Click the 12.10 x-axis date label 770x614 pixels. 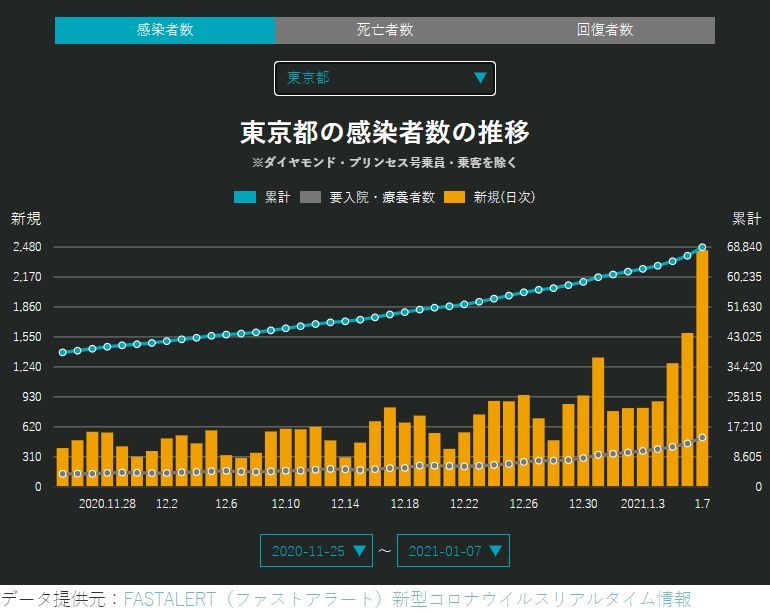(x=285, y=504)
